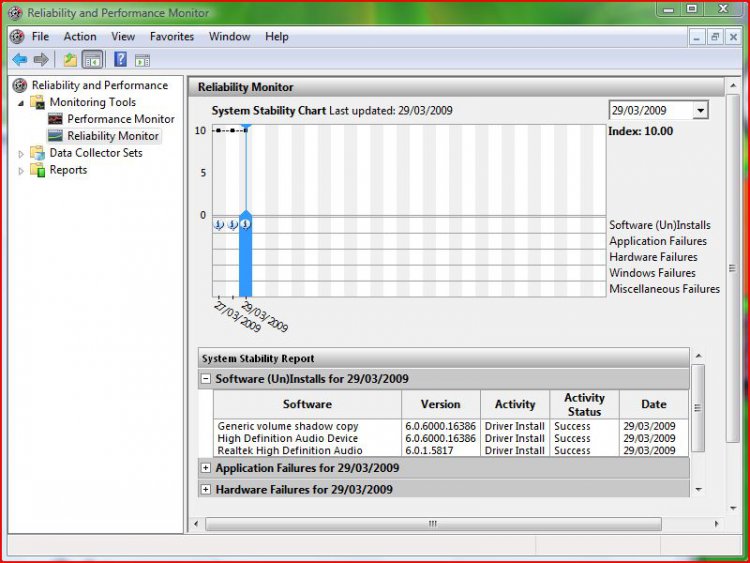Open the Window menu

(230, 37)
